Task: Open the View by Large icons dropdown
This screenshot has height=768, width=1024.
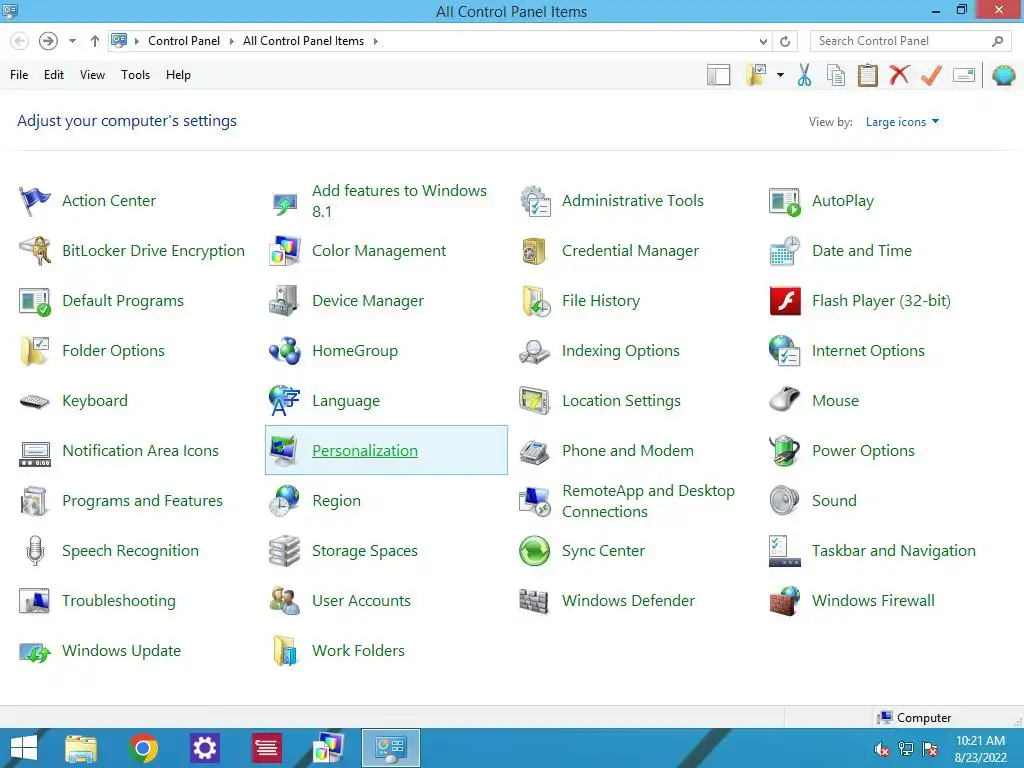Action: point(902,122)
